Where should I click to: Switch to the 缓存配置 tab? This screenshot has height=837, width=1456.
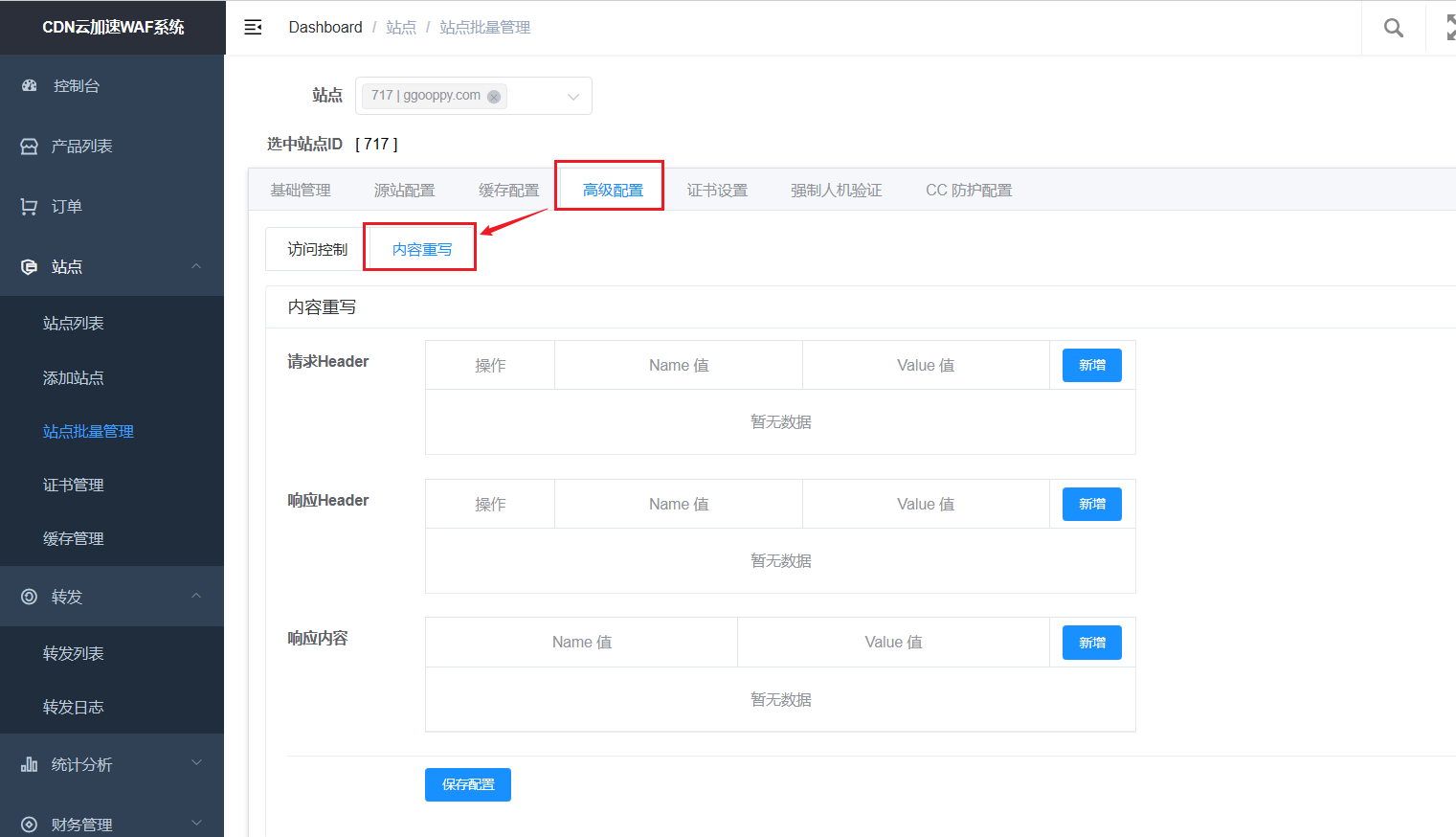pos(508,190)
